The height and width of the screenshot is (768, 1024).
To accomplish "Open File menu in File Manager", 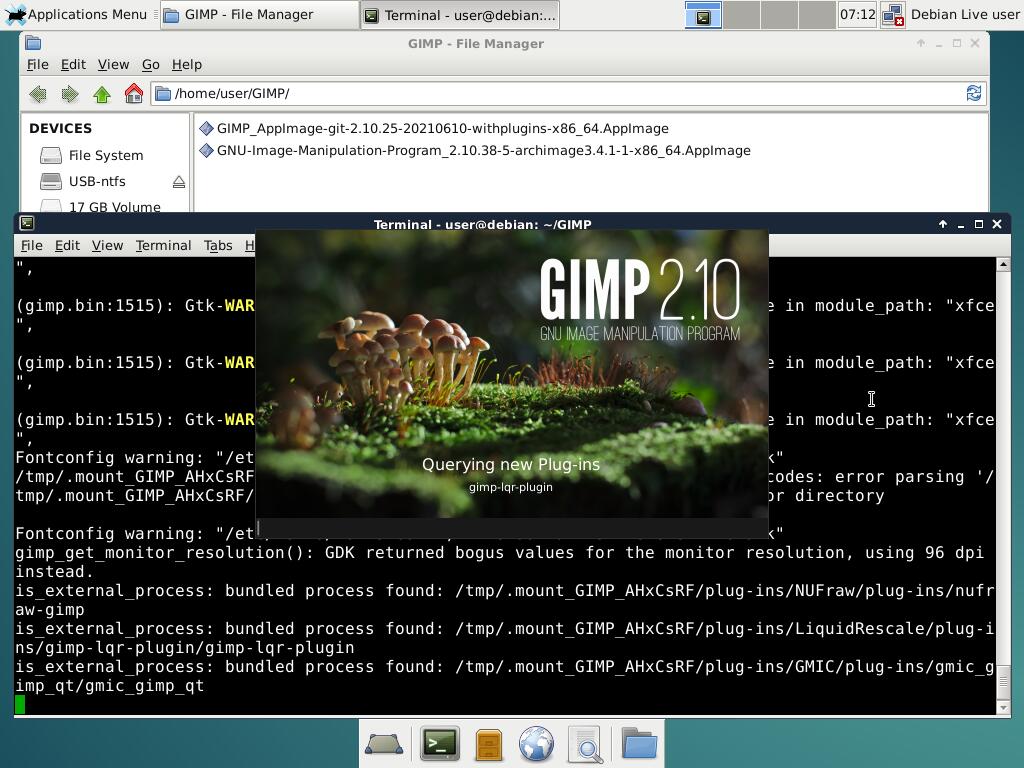I will tap(37, 65).
